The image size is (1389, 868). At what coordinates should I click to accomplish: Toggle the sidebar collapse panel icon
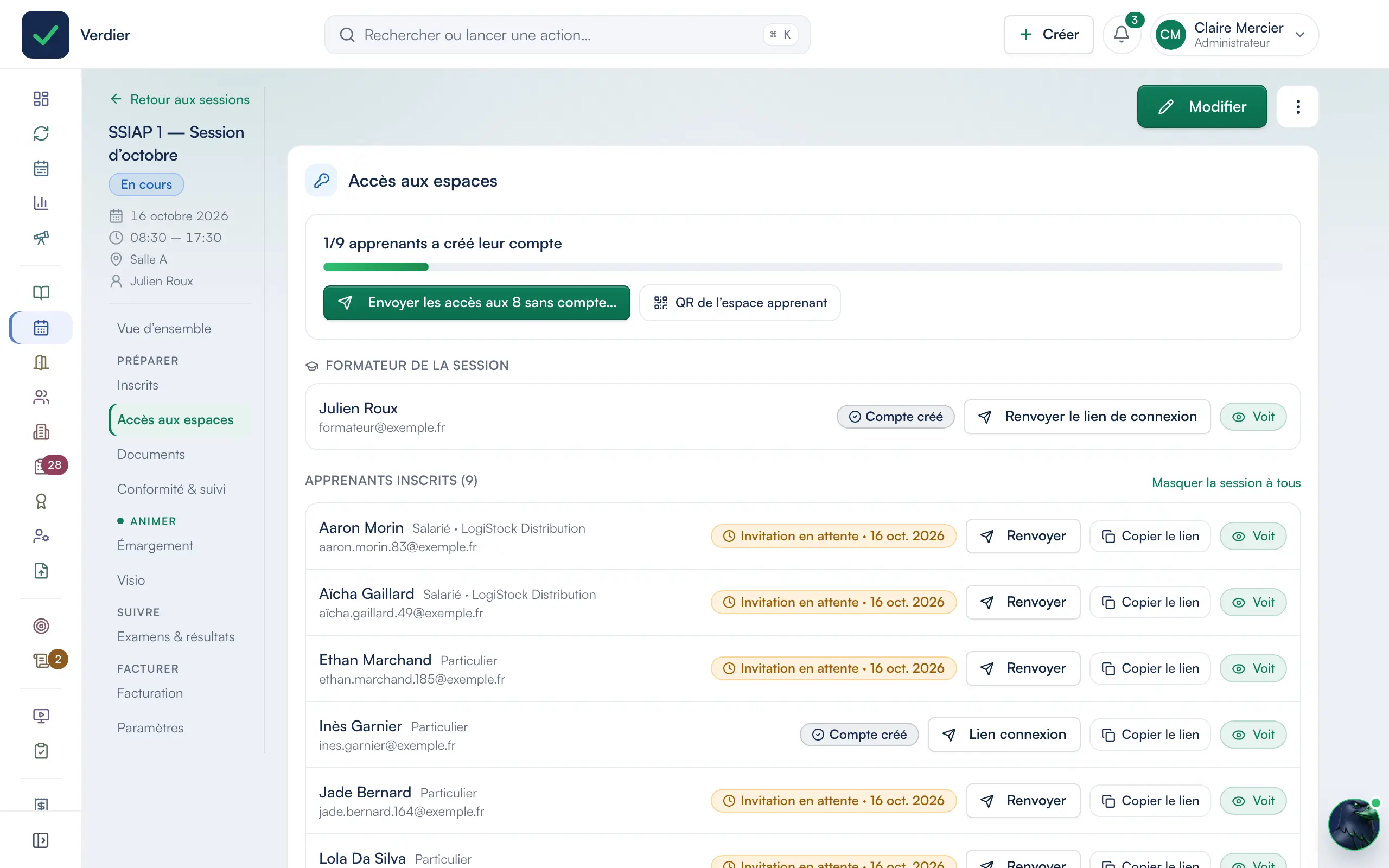(x=41, y=840)
